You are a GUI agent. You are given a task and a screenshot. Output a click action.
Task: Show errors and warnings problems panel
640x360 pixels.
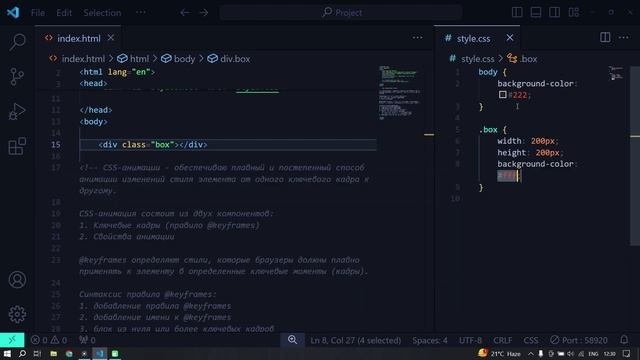pos(49,340)
